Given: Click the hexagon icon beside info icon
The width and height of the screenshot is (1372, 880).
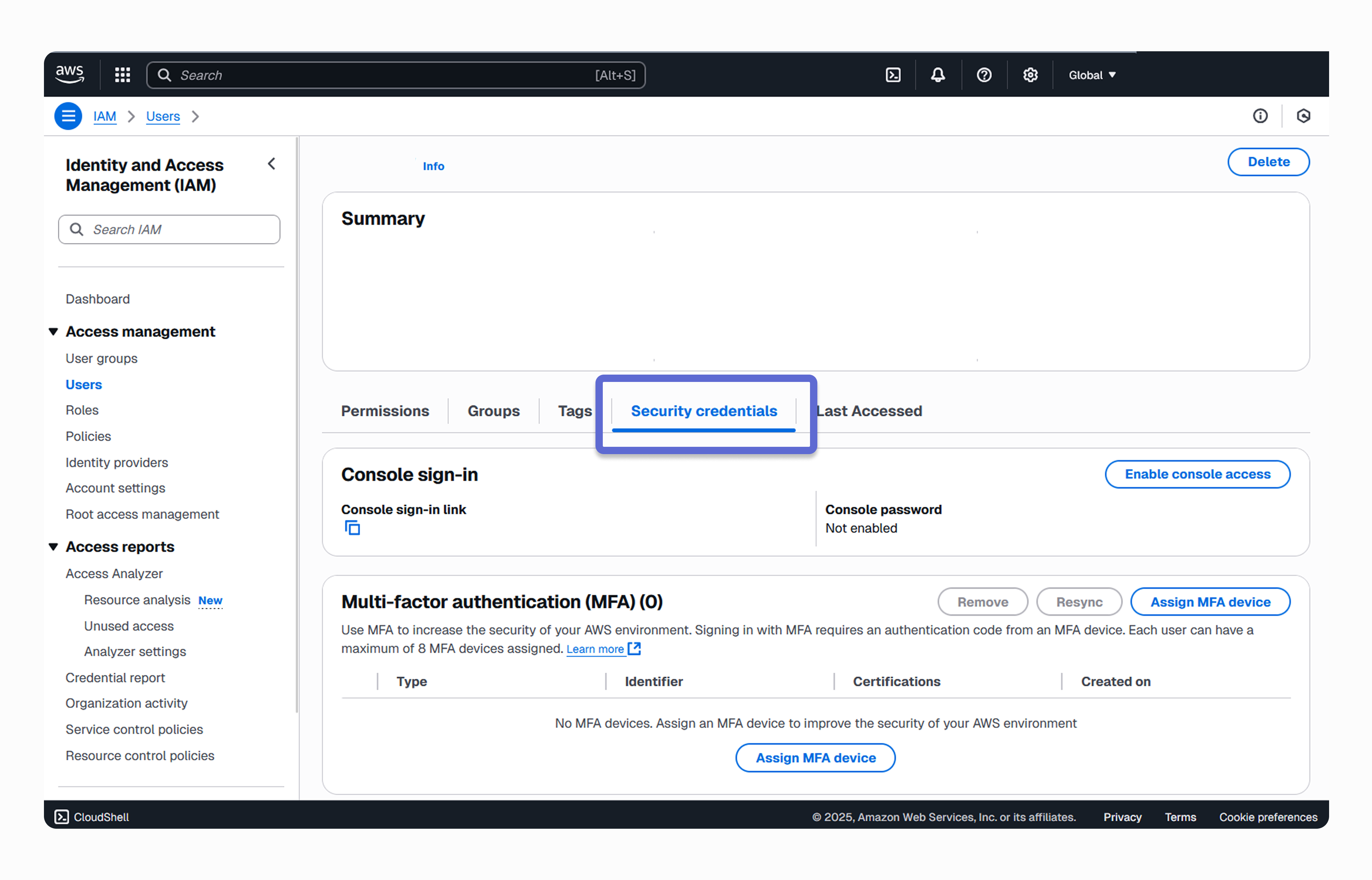Looking at the screenshot, I should (1303, 116).
